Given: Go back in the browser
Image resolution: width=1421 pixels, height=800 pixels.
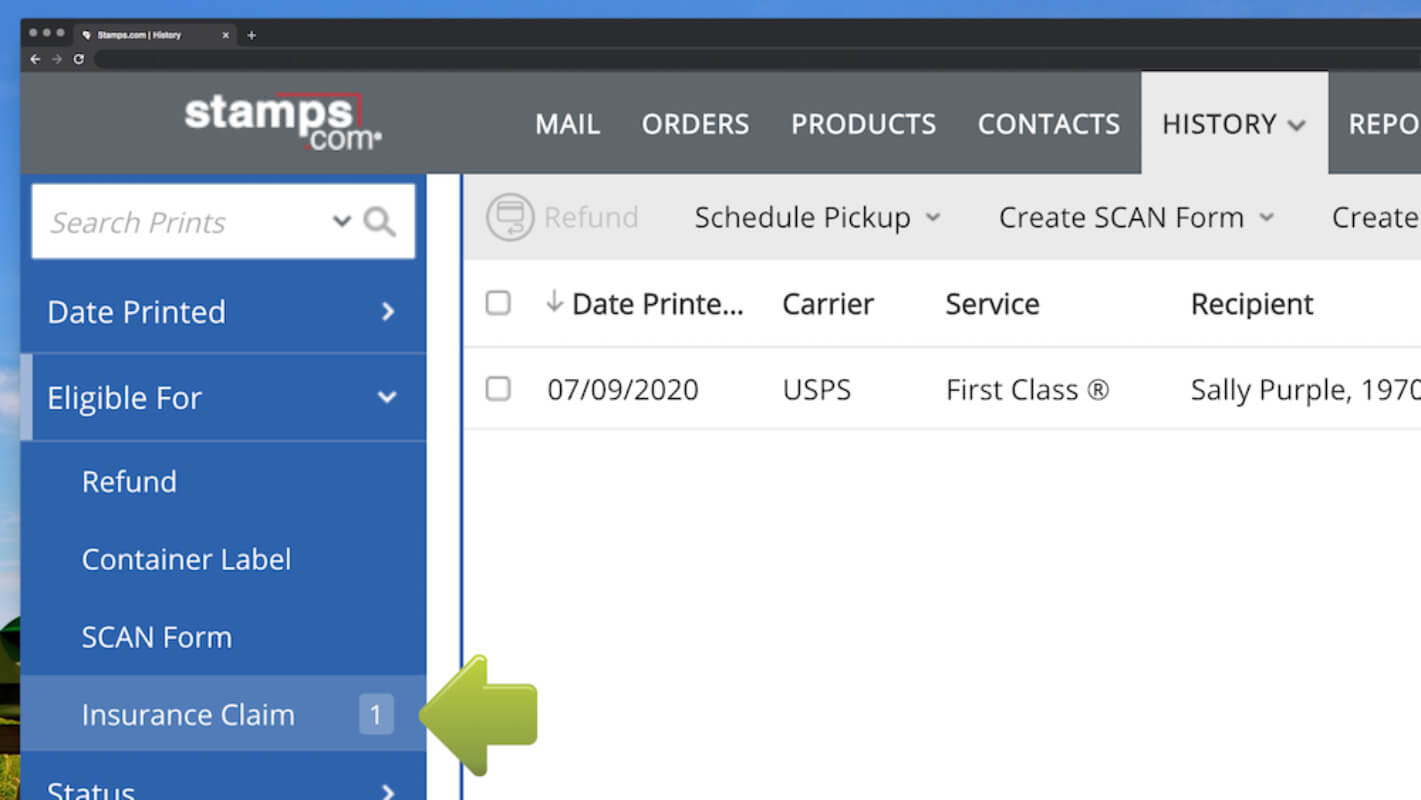Looking at the screenshot, I should [35, 59].
